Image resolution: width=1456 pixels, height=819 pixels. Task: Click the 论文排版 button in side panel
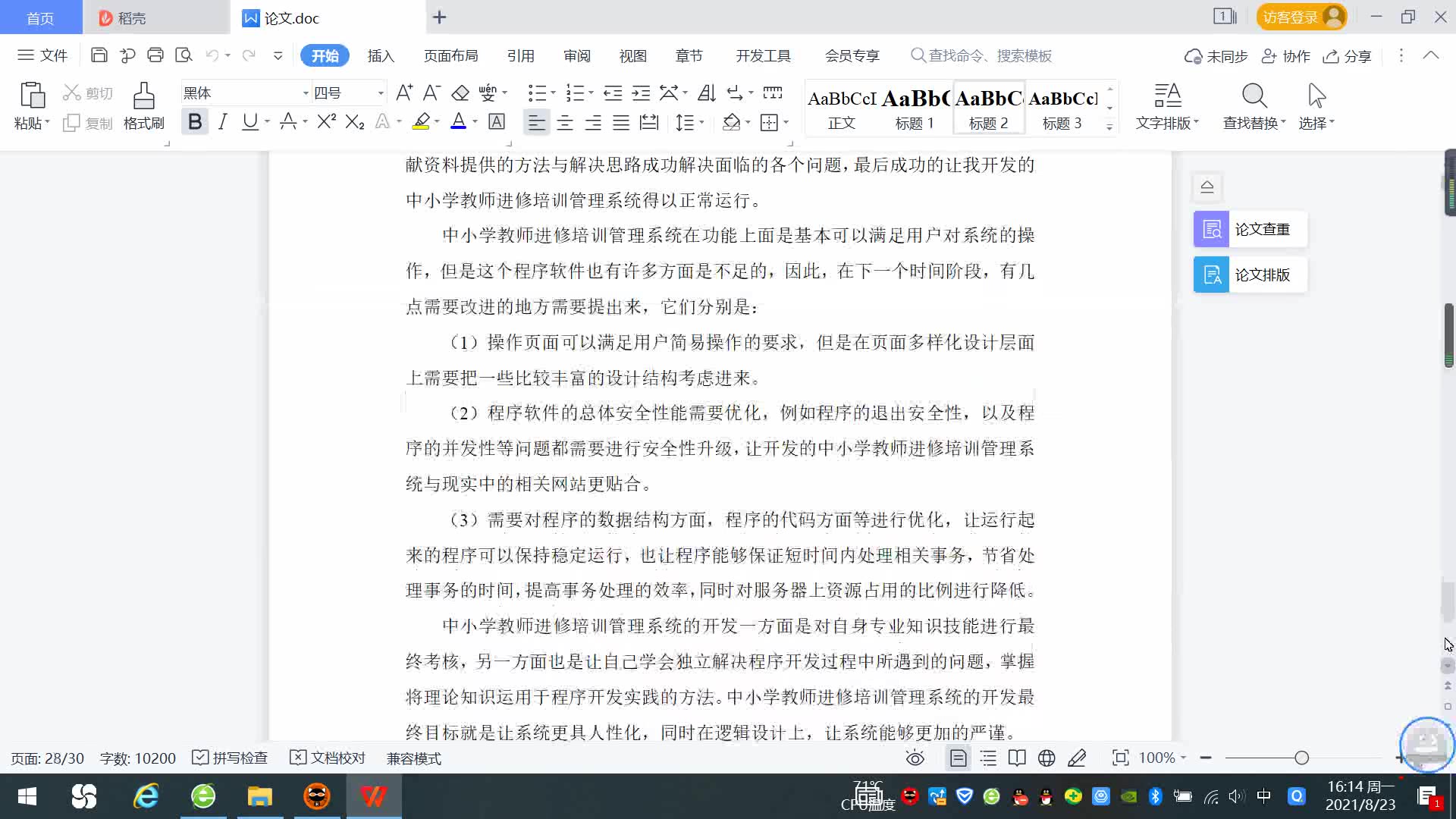(1250, 275)
